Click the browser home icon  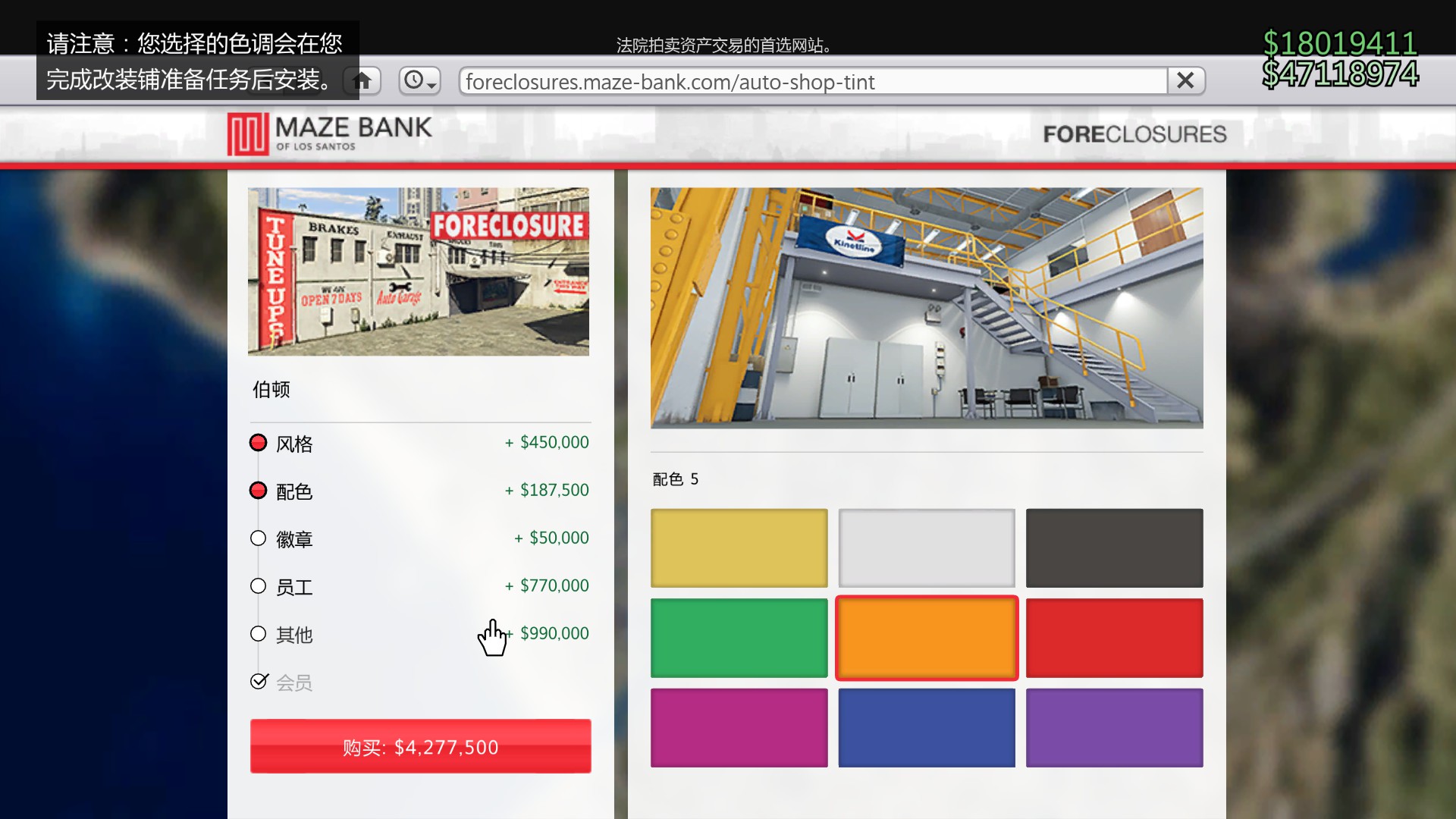click(x=362, y=80)
